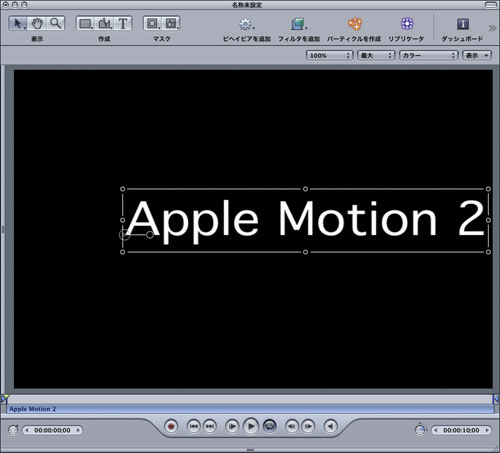The height and width of the screenshot is (453, 500).
Task: Open the Dashboard with the info icon
Action: tap(463, 24)
